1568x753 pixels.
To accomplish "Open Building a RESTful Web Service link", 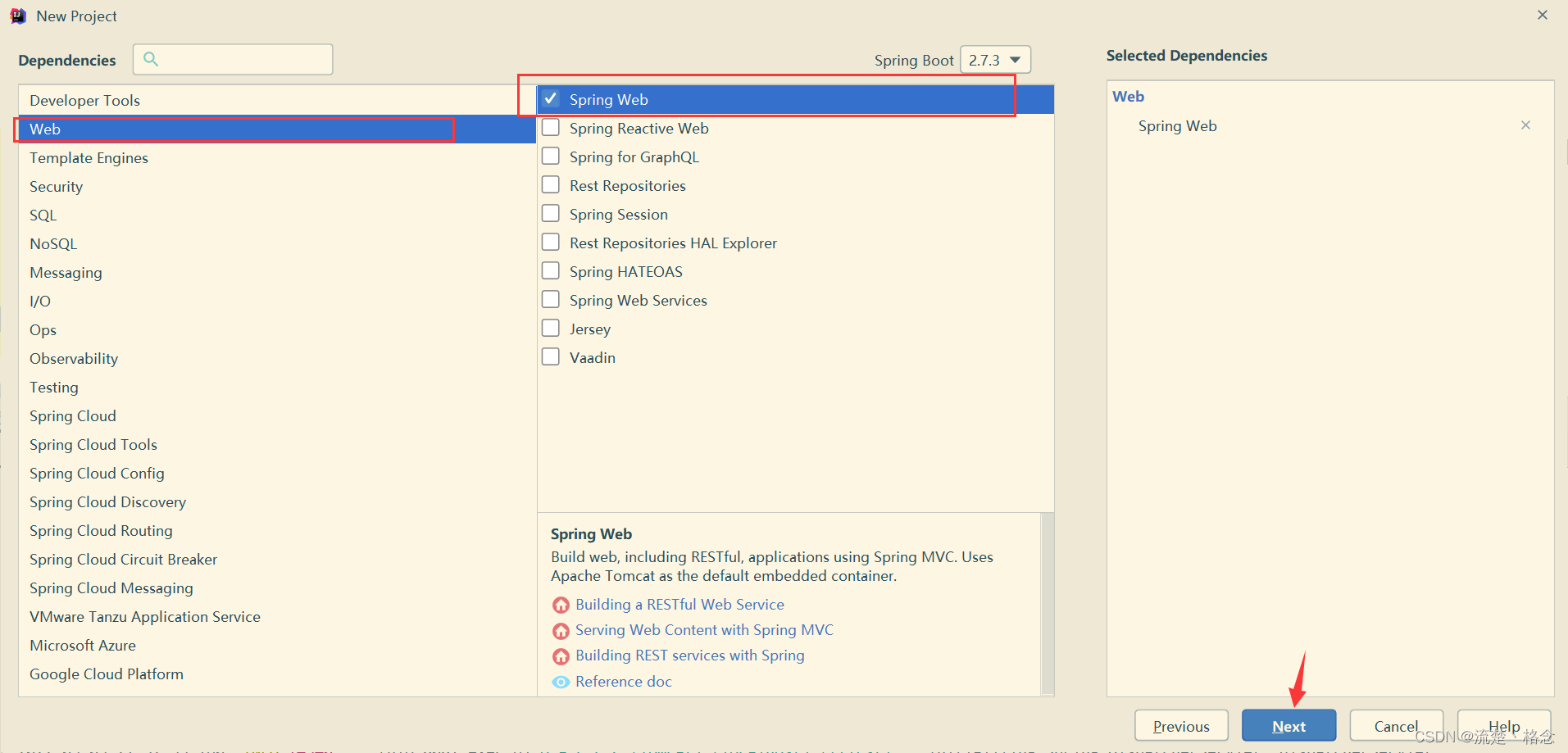I will (x=679, y=605).
